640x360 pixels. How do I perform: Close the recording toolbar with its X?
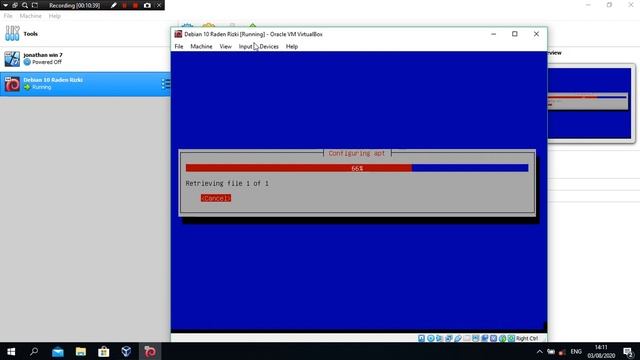coord(159,5)
